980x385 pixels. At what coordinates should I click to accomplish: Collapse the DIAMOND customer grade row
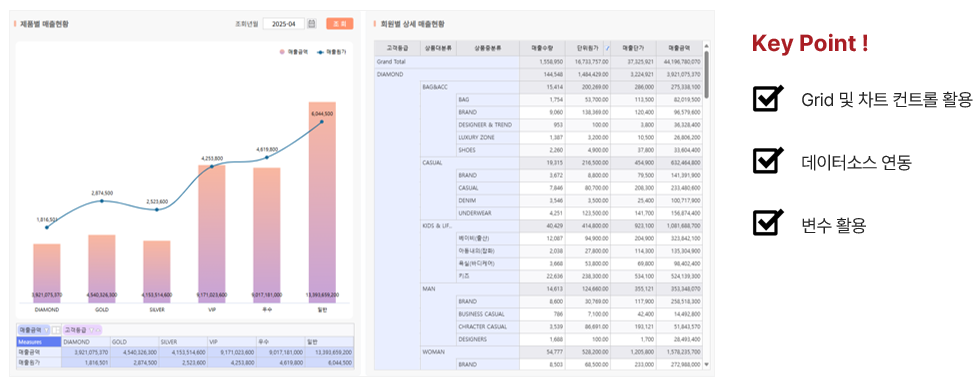(389, 74)
